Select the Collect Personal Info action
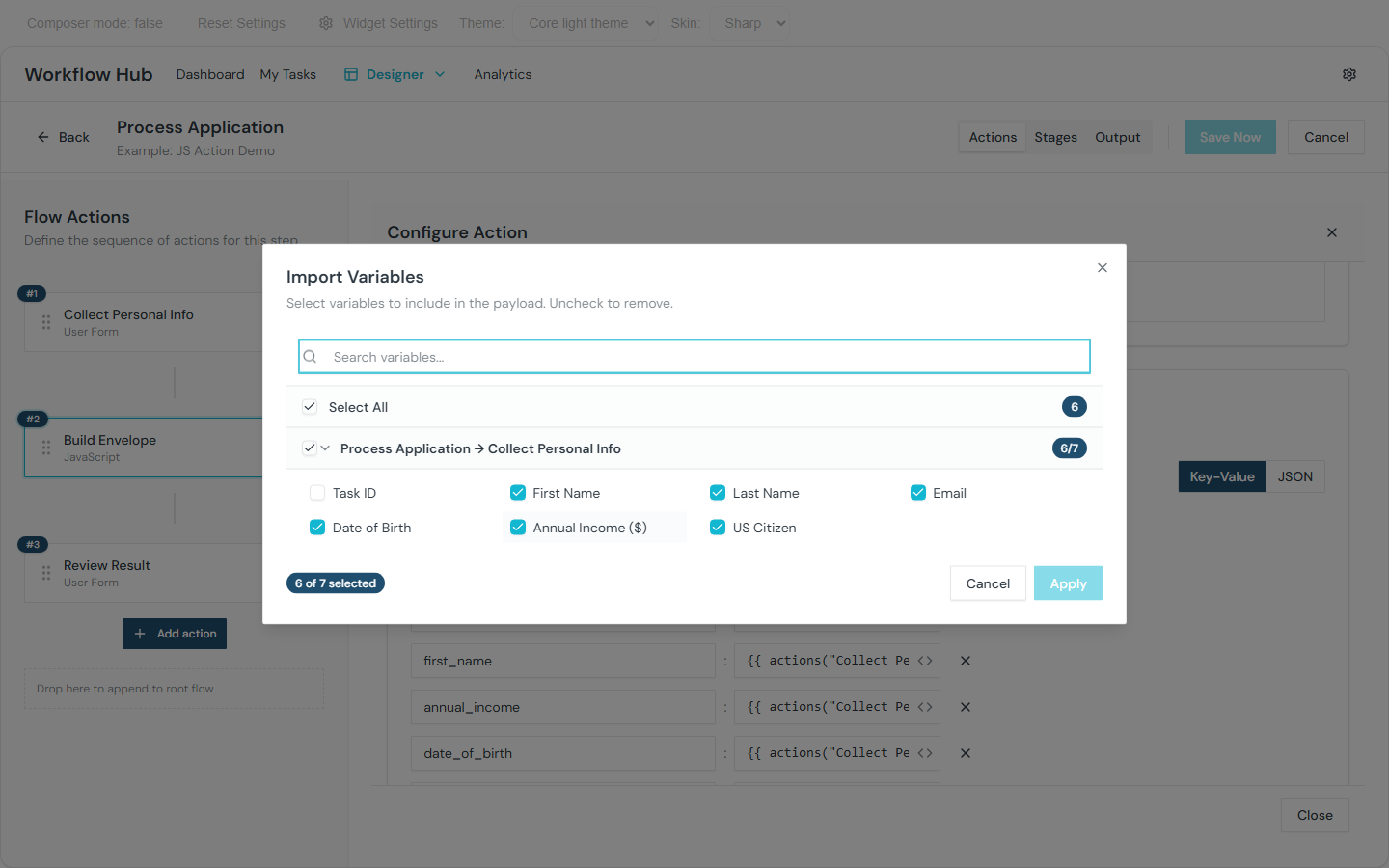 [x=144, y=322]
